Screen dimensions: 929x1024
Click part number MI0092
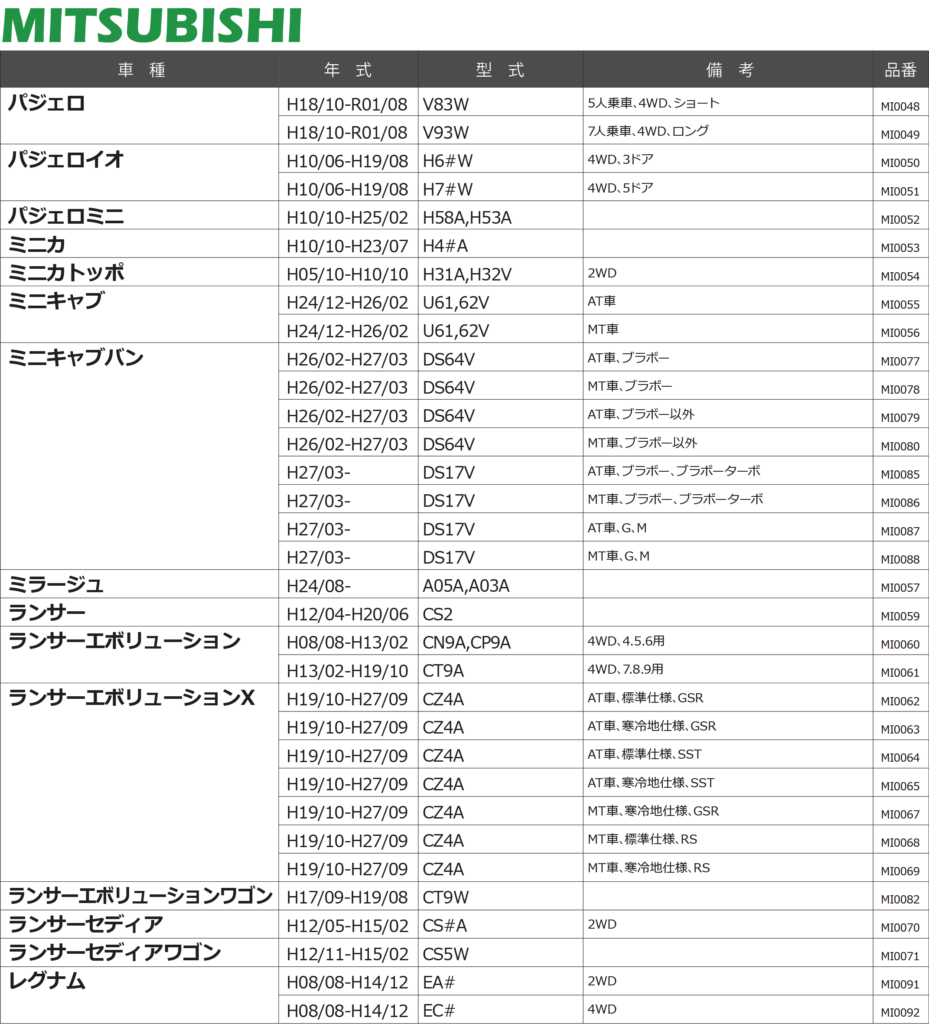point(900,1013)
